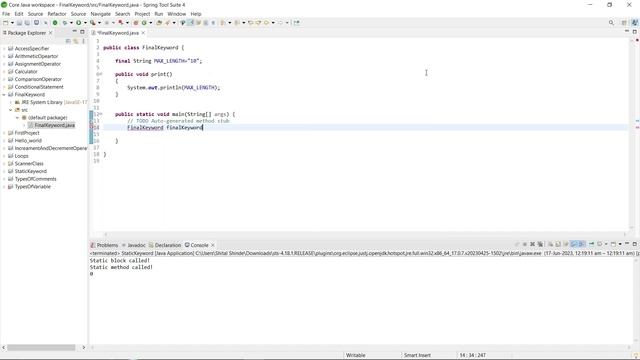This screenshot has width=640, height=360.
Task: Open the Refactor menu
Action: [57, 14]
